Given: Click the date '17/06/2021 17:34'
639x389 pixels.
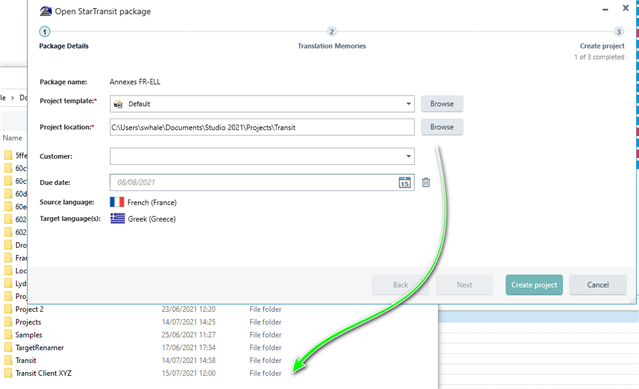Looking at the screenshot, I should click(188, 347).
